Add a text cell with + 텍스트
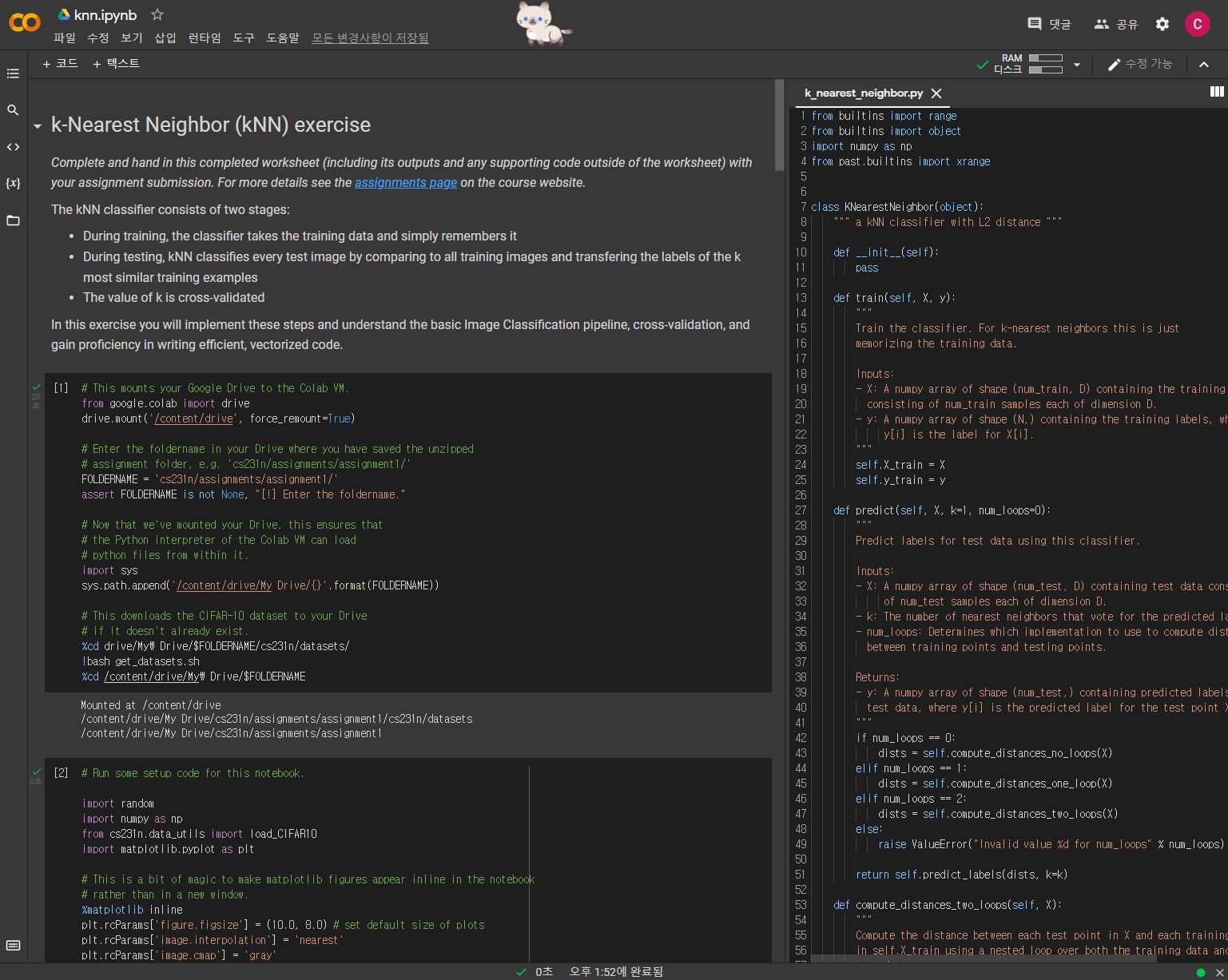The width and height of the screenshot is (1228, 980). 116,63
